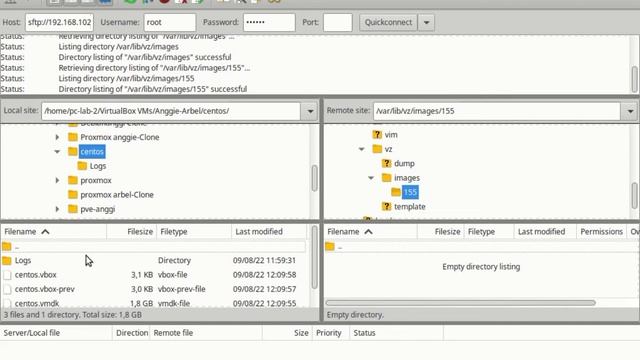Select the centos.vbox file name
640x360 pixels.
[x=36, y=275]
